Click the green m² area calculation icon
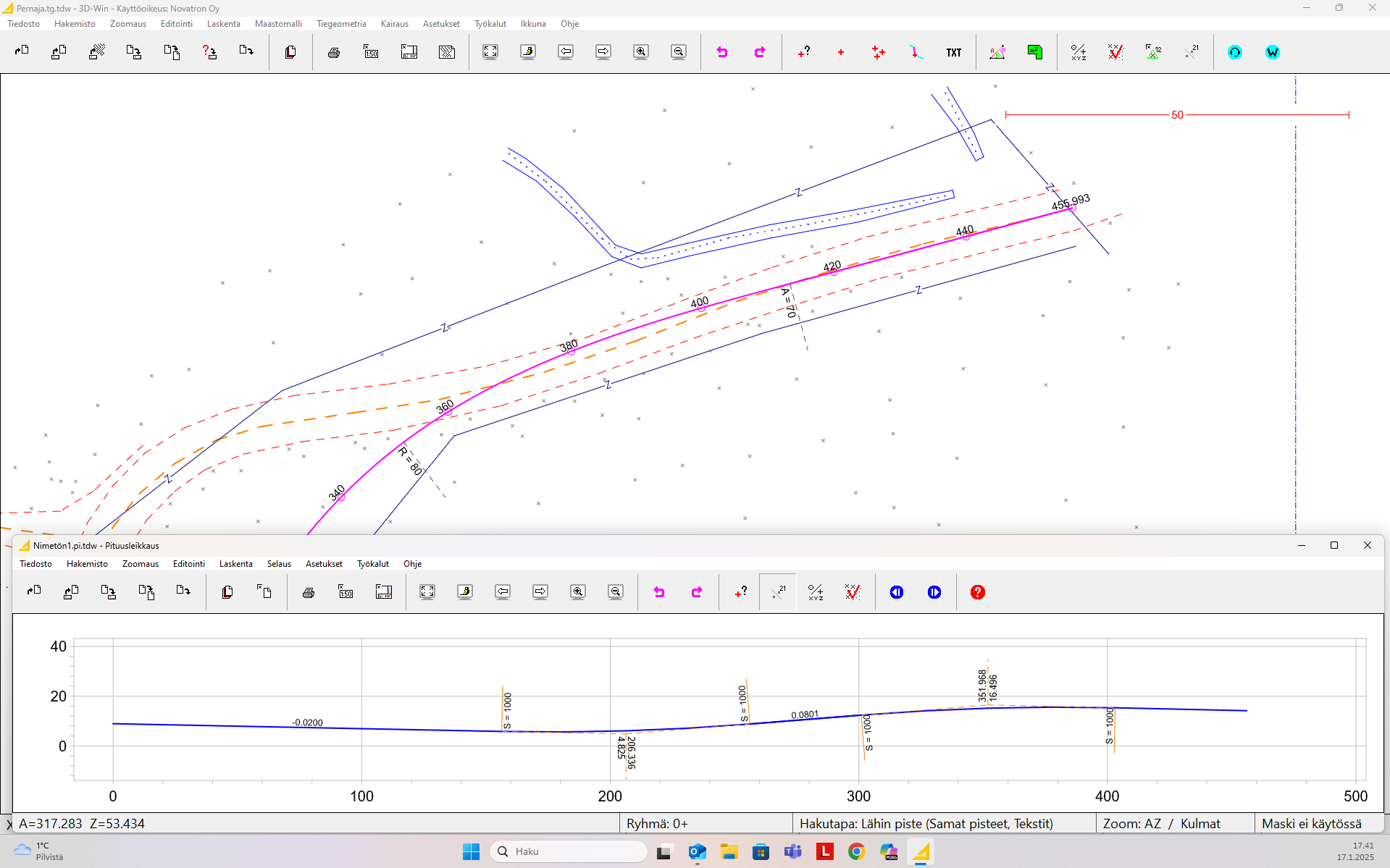The width and height of the screenshot is (1390, 868). 1034,52
